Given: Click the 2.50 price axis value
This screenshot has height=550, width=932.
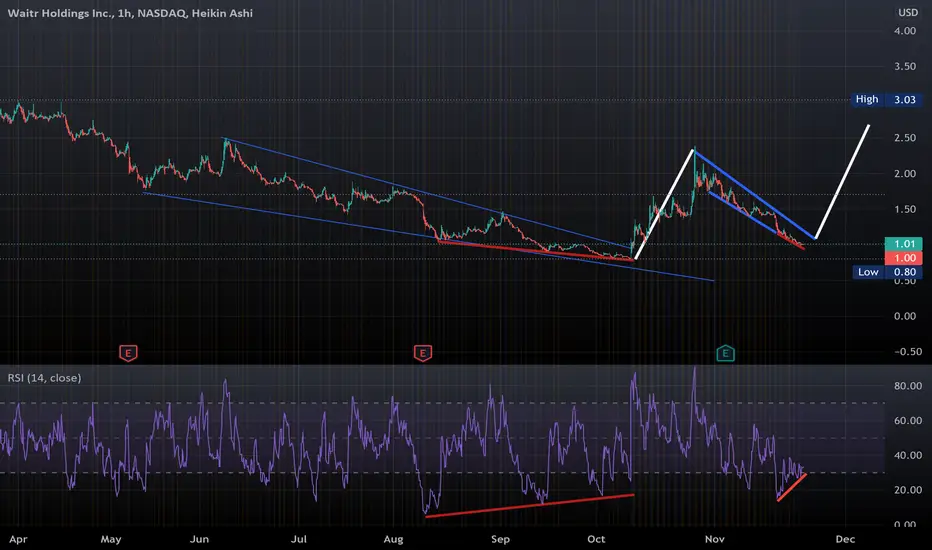Looking at the screenshot, I should (x=905, y=138).
